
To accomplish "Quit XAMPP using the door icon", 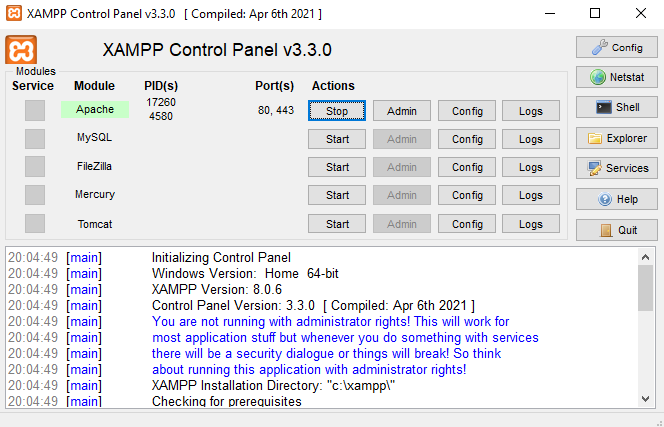I will (615, 229).
